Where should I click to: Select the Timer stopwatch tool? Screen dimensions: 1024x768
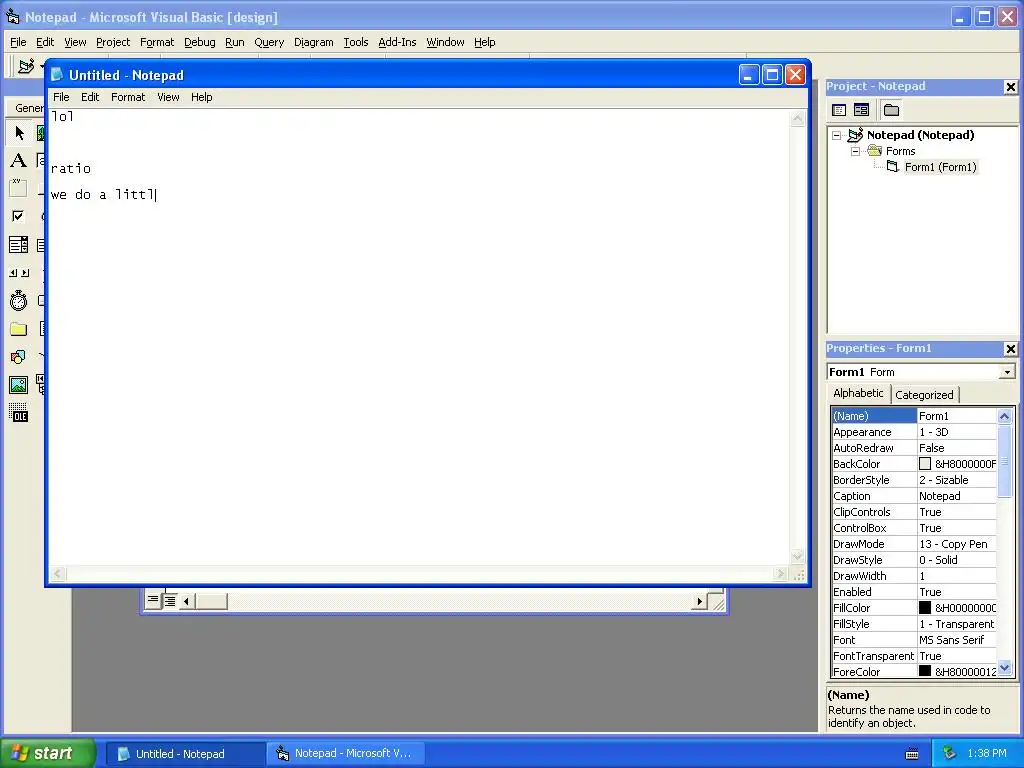(x=18, y=301)
